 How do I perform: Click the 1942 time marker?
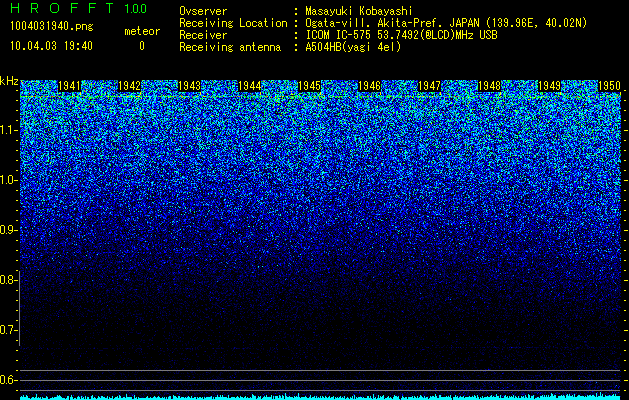point(130,86)
